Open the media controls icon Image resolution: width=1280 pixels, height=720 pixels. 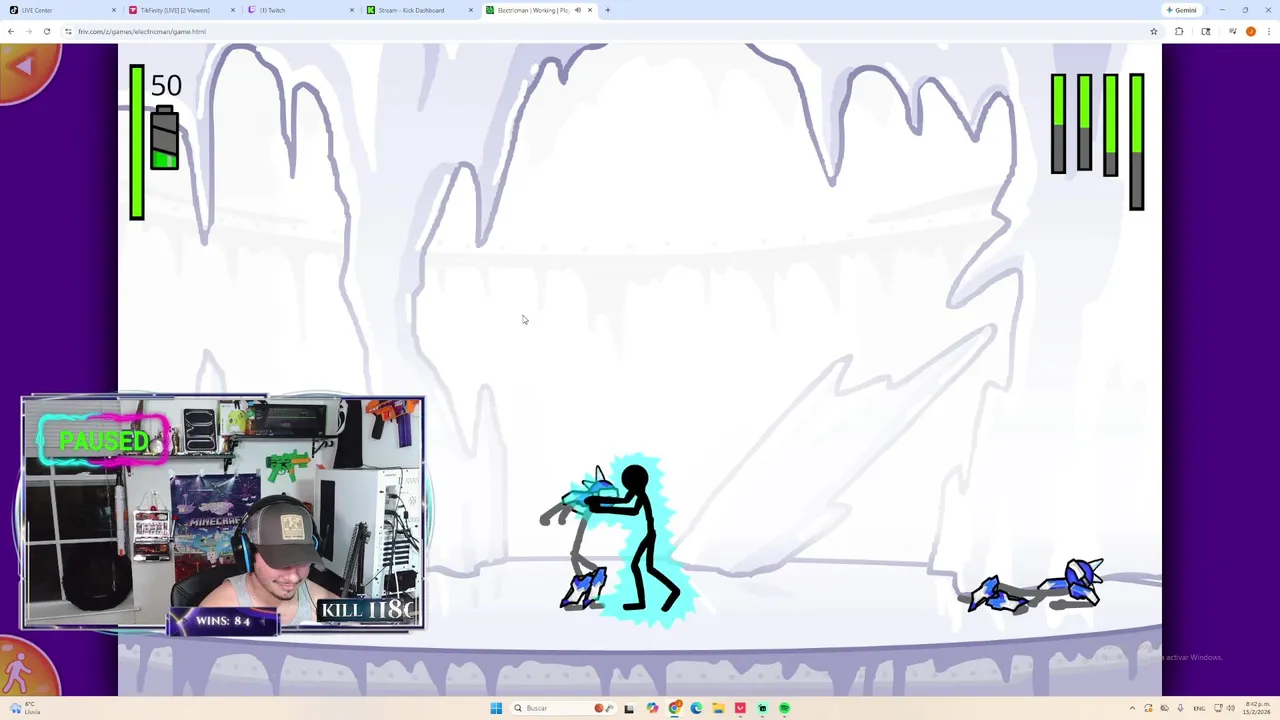coord(1233,31)
